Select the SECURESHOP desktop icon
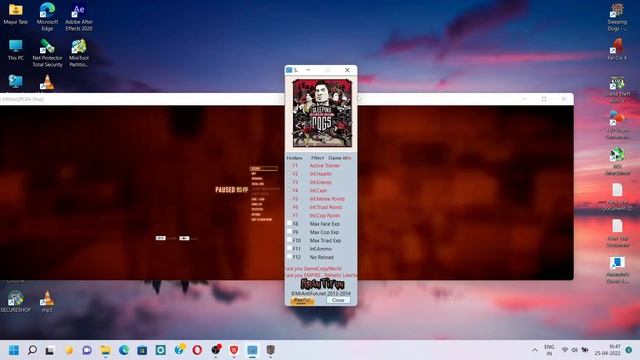 [x=16, y=302]
